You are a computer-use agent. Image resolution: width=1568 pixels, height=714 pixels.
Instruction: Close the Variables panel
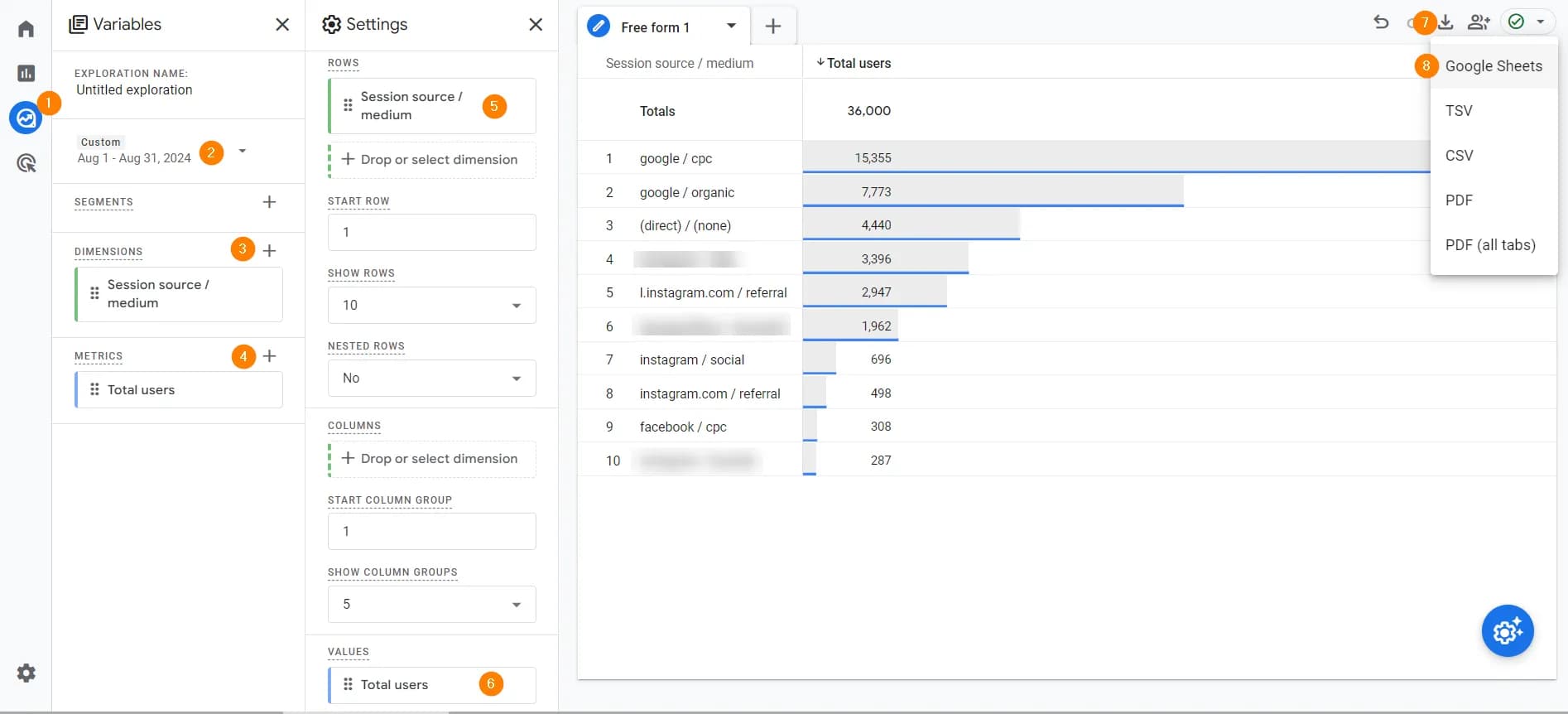(x=282, y=25)
